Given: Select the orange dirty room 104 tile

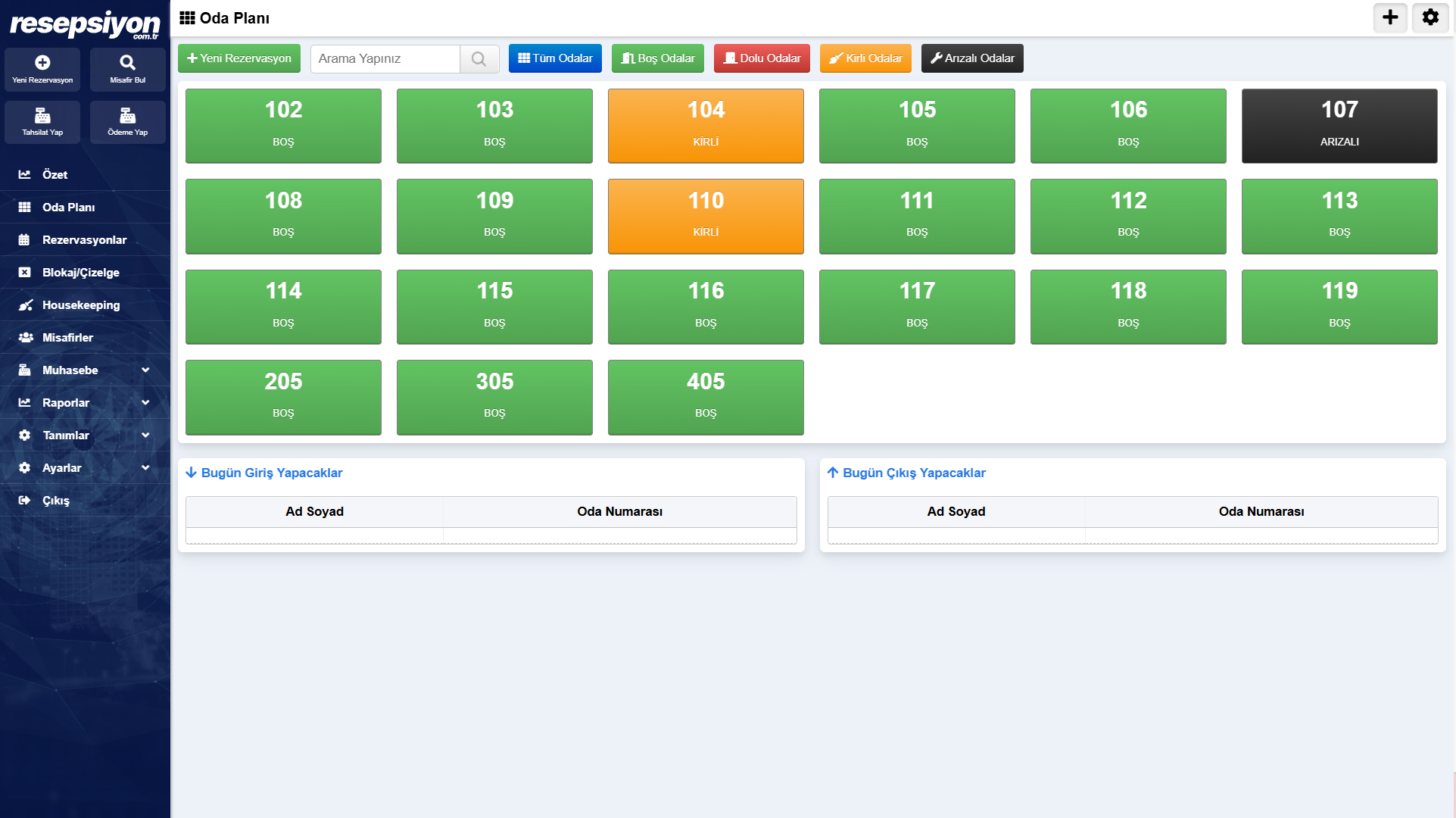Looking at the screenshot, I should 706,126.
